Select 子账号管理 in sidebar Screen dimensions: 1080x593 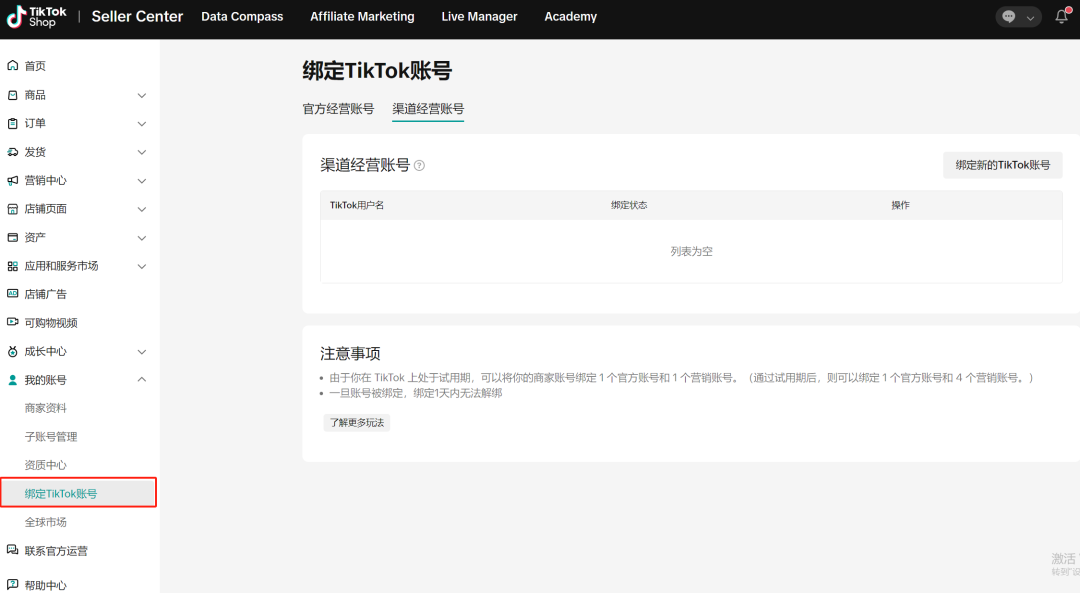(x=51, y=437)
